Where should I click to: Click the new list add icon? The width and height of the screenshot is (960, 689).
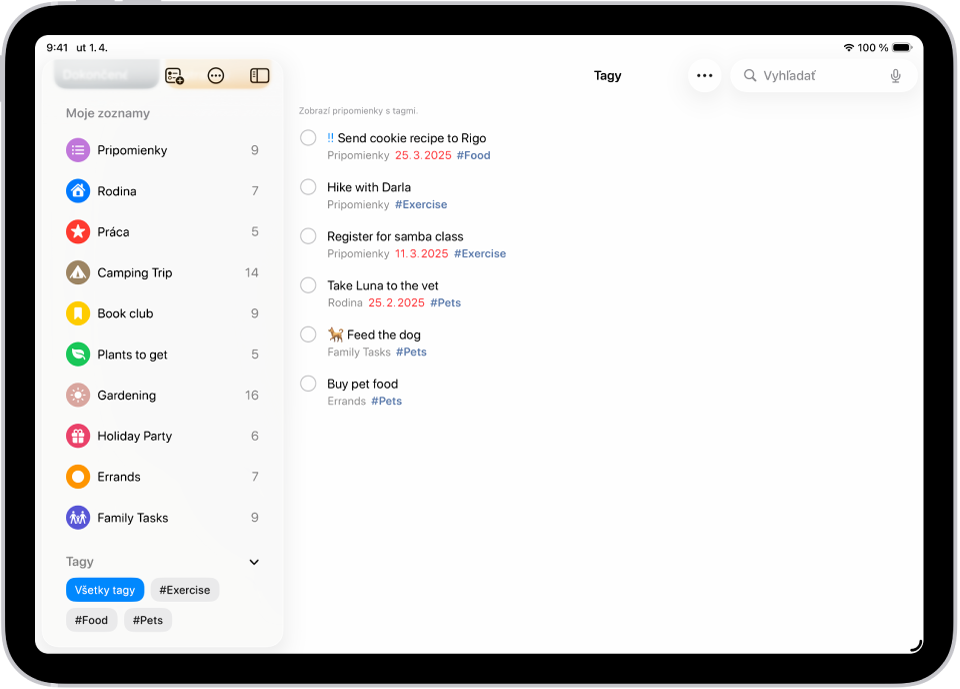click(174, 76)
